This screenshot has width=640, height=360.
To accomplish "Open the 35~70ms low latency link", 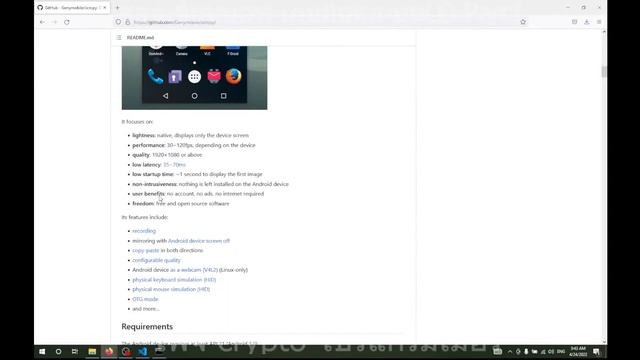I will click(174, 164).
